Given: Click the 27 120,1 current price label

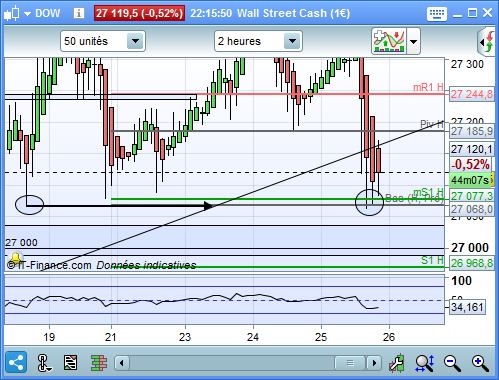Looking at the screenshot, I should [471, 149].
